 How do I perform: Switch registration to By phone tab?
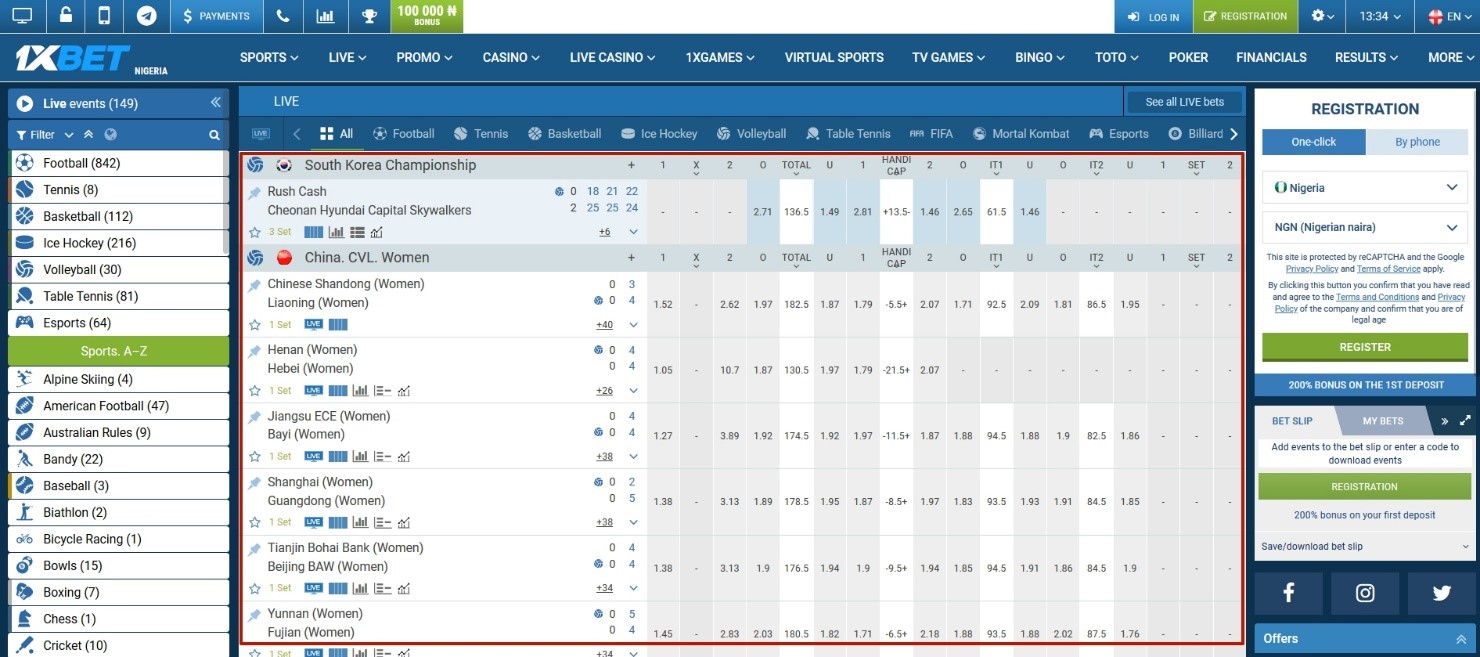click(x=1417, y=142)
